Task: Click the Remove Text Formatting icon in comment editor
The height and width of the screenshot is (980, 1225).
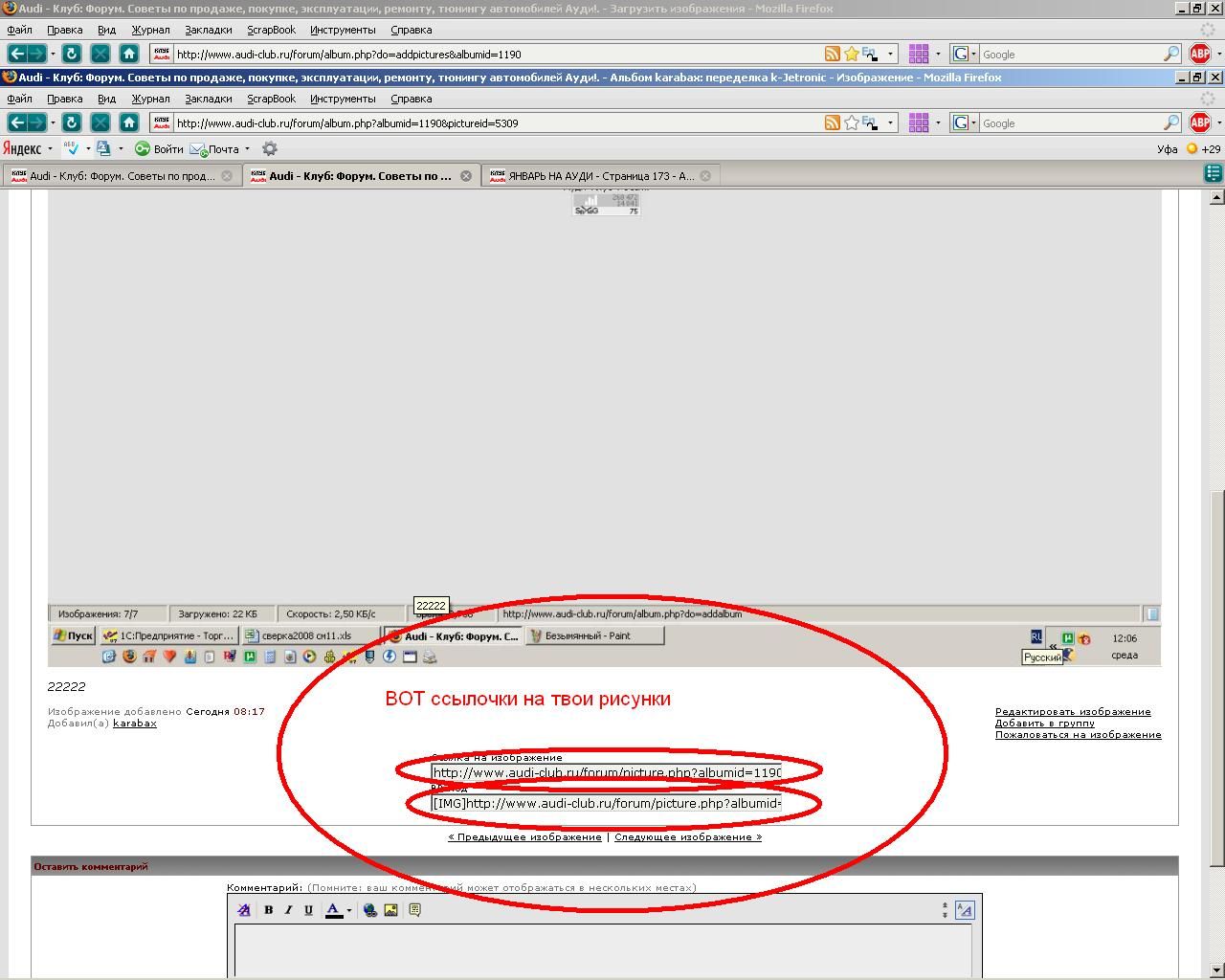Action: (244, 910)
